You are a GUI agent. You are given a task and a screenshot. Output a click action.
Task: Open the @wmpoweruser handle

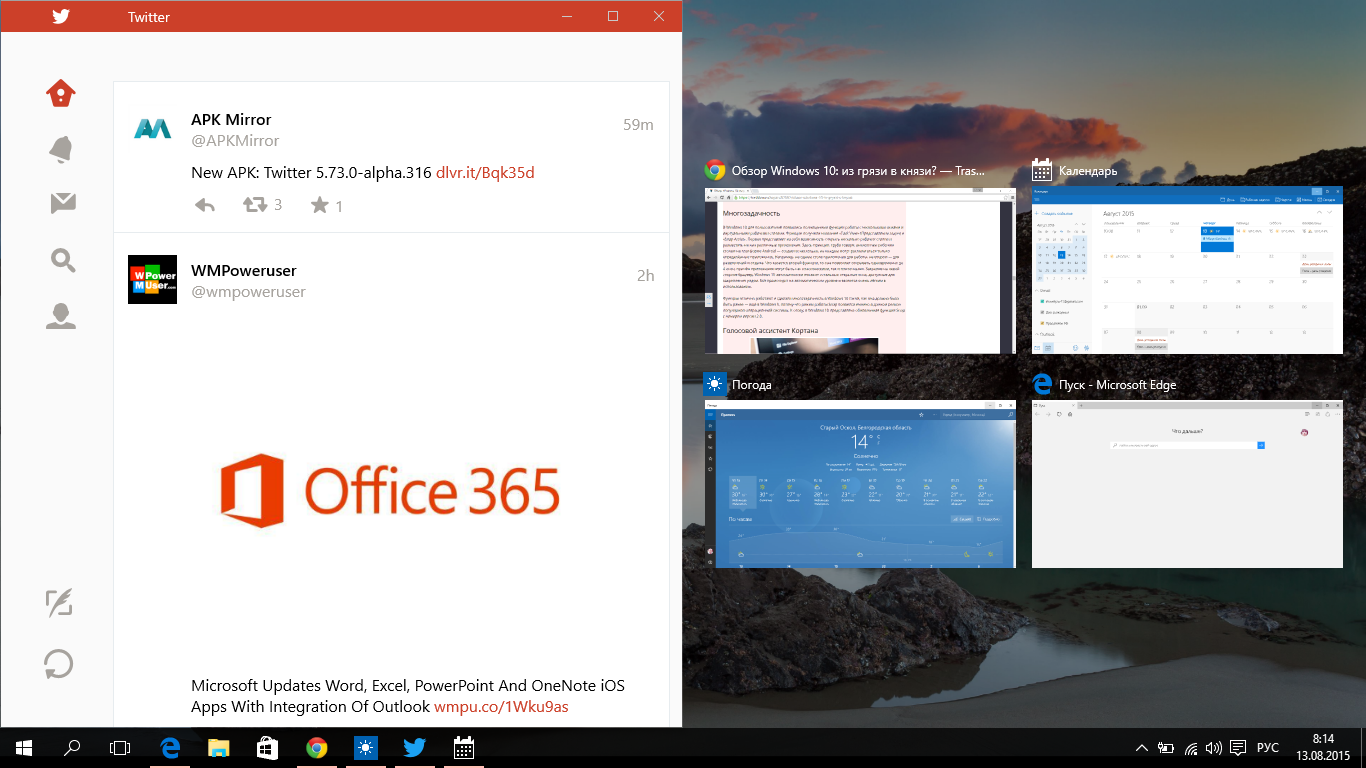tap(248, 292)
